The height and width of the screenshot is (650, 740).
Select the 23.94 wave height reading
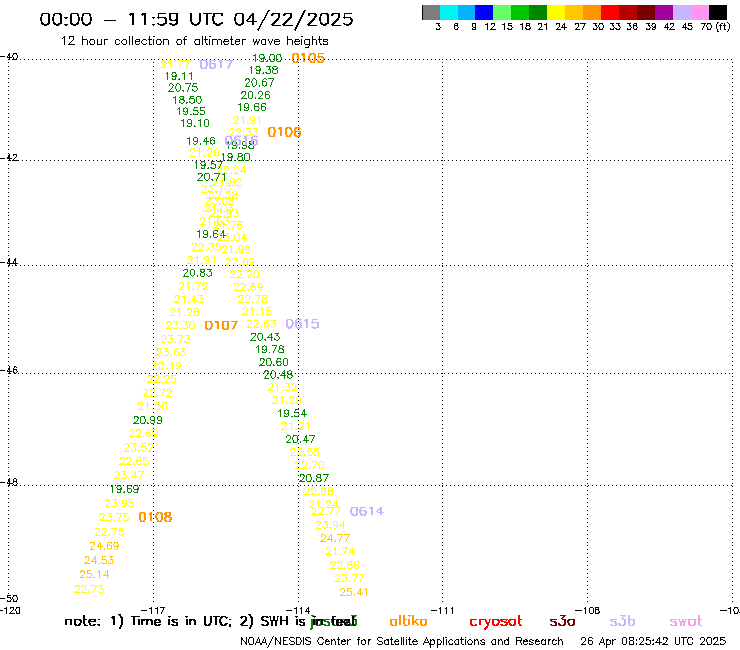[x=330, y=525]
